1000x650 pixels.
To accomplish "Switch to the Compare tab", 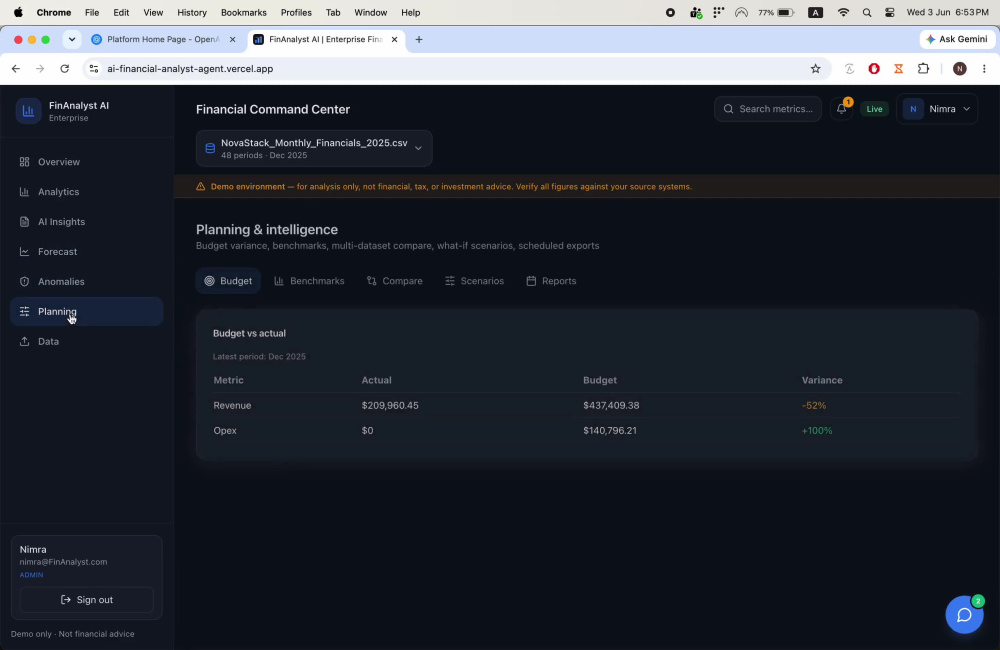I will [394, 281].
